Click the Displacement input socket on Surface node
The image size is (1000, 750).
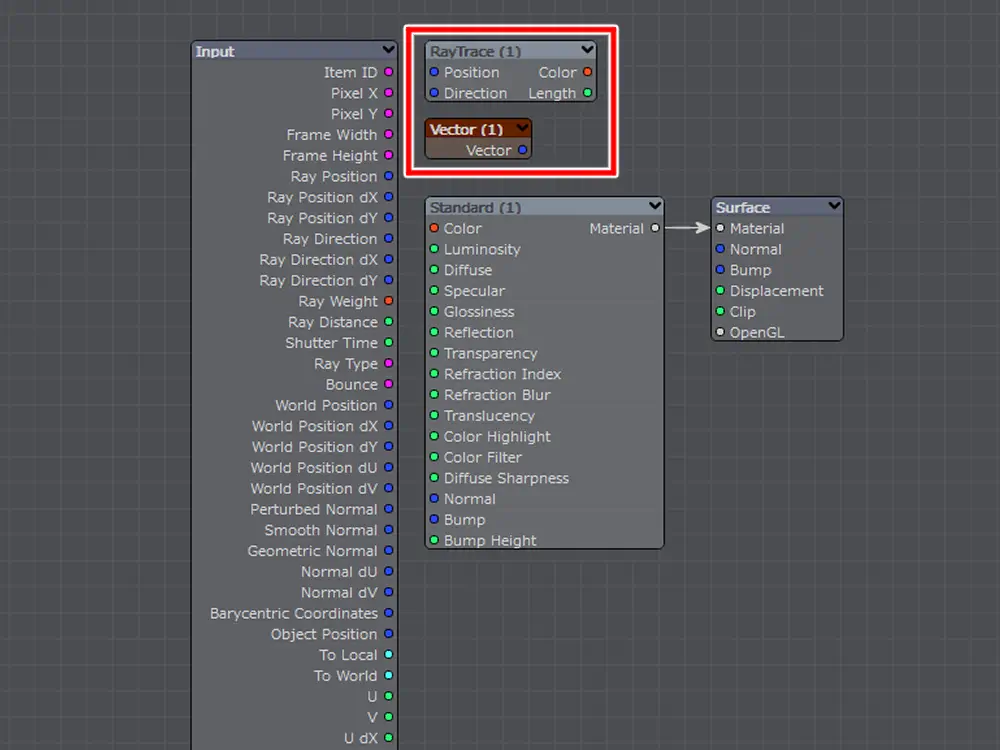tap(720, 291)
